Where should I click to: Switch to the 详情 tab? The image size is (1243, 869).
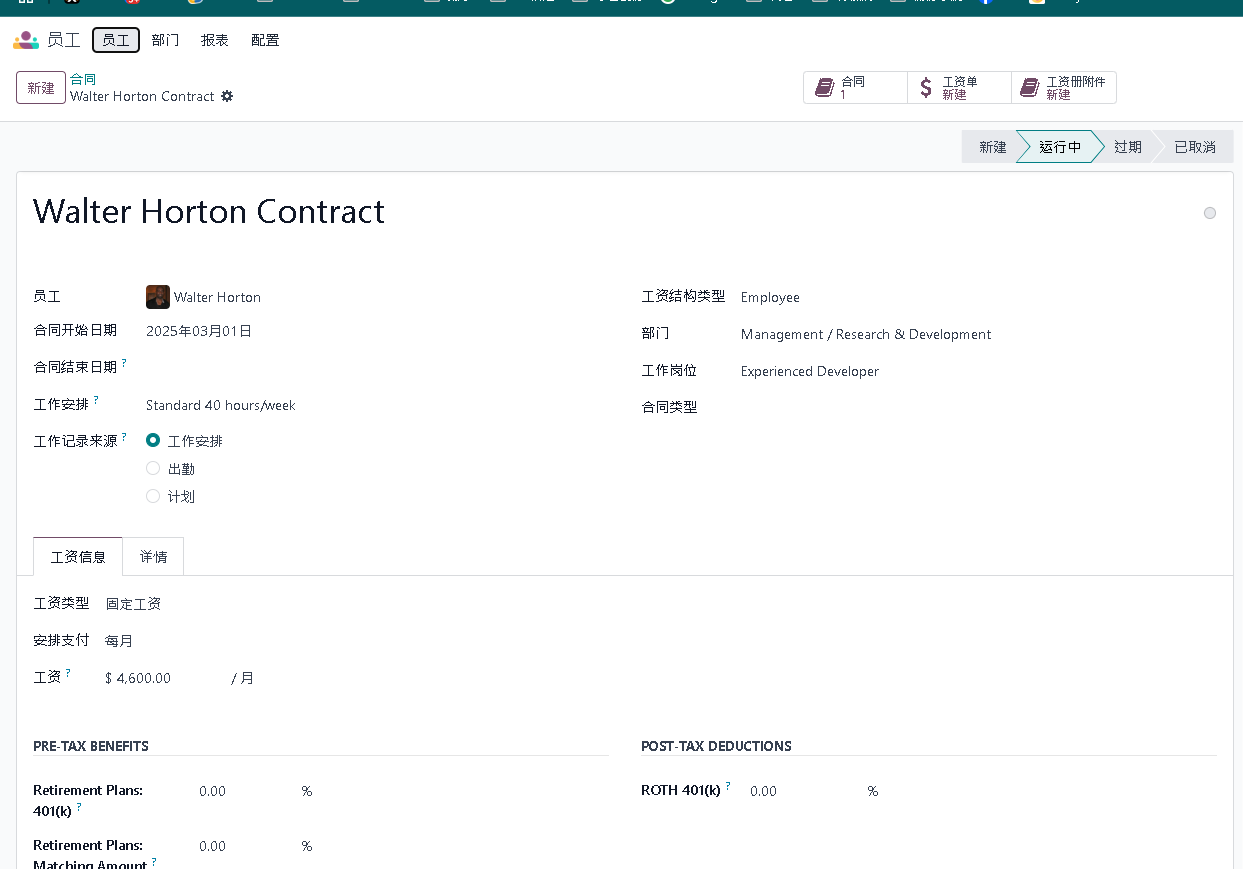coord(153,557)
